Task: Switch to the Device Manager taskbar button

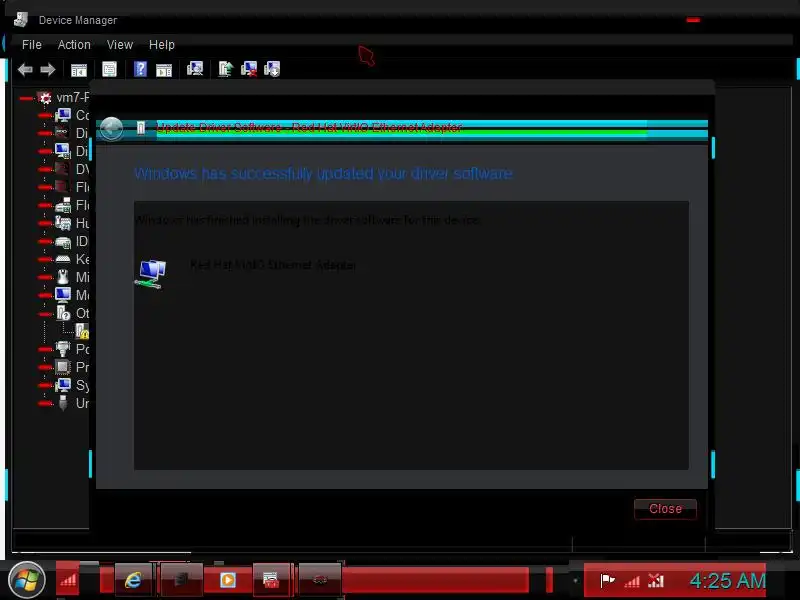Action: coord(271,580)
